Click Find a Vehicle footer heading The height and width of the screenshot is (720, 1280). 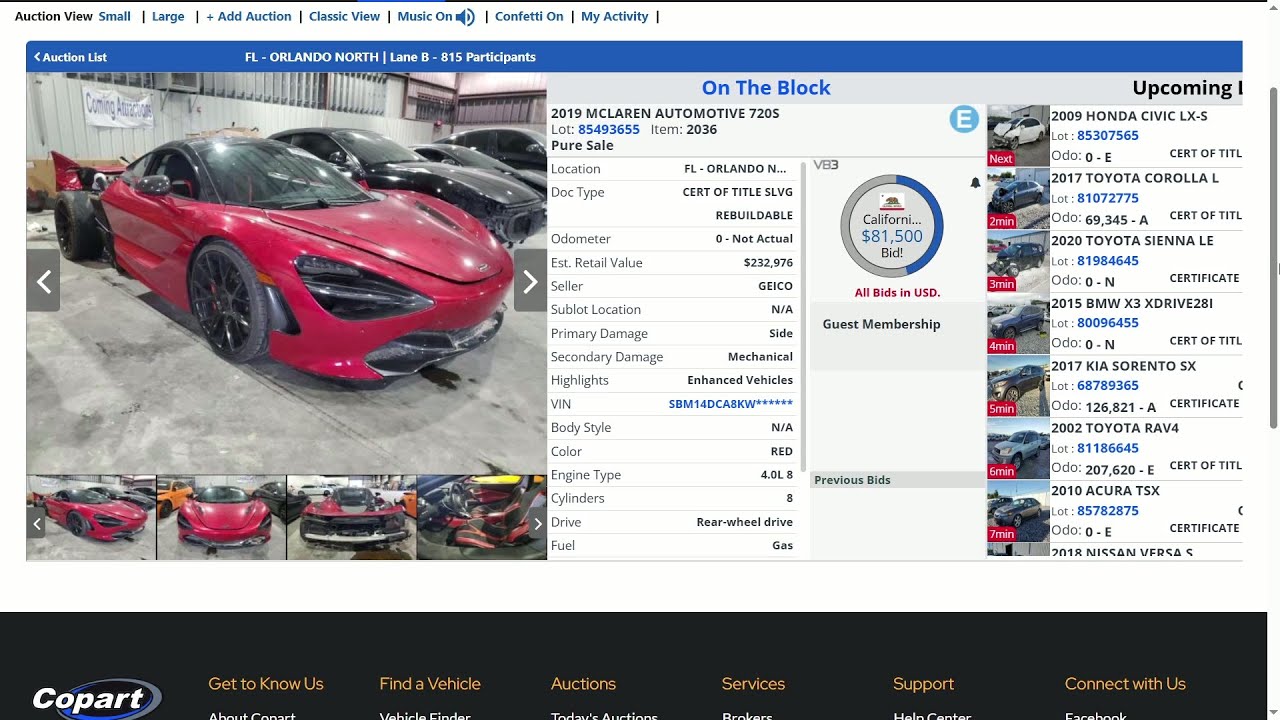tap(430, 684)
